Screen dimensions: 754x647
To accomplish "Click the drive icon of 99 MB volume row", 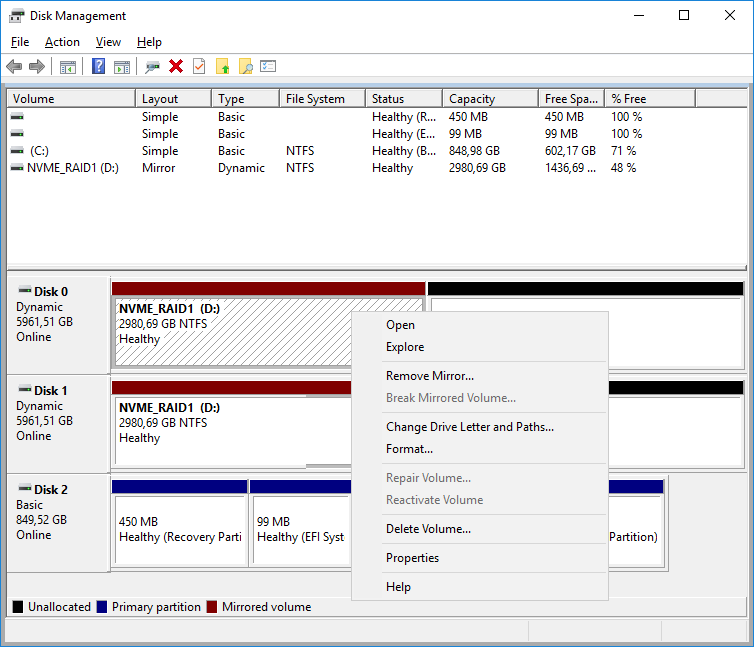I will (x=17, y=133).
